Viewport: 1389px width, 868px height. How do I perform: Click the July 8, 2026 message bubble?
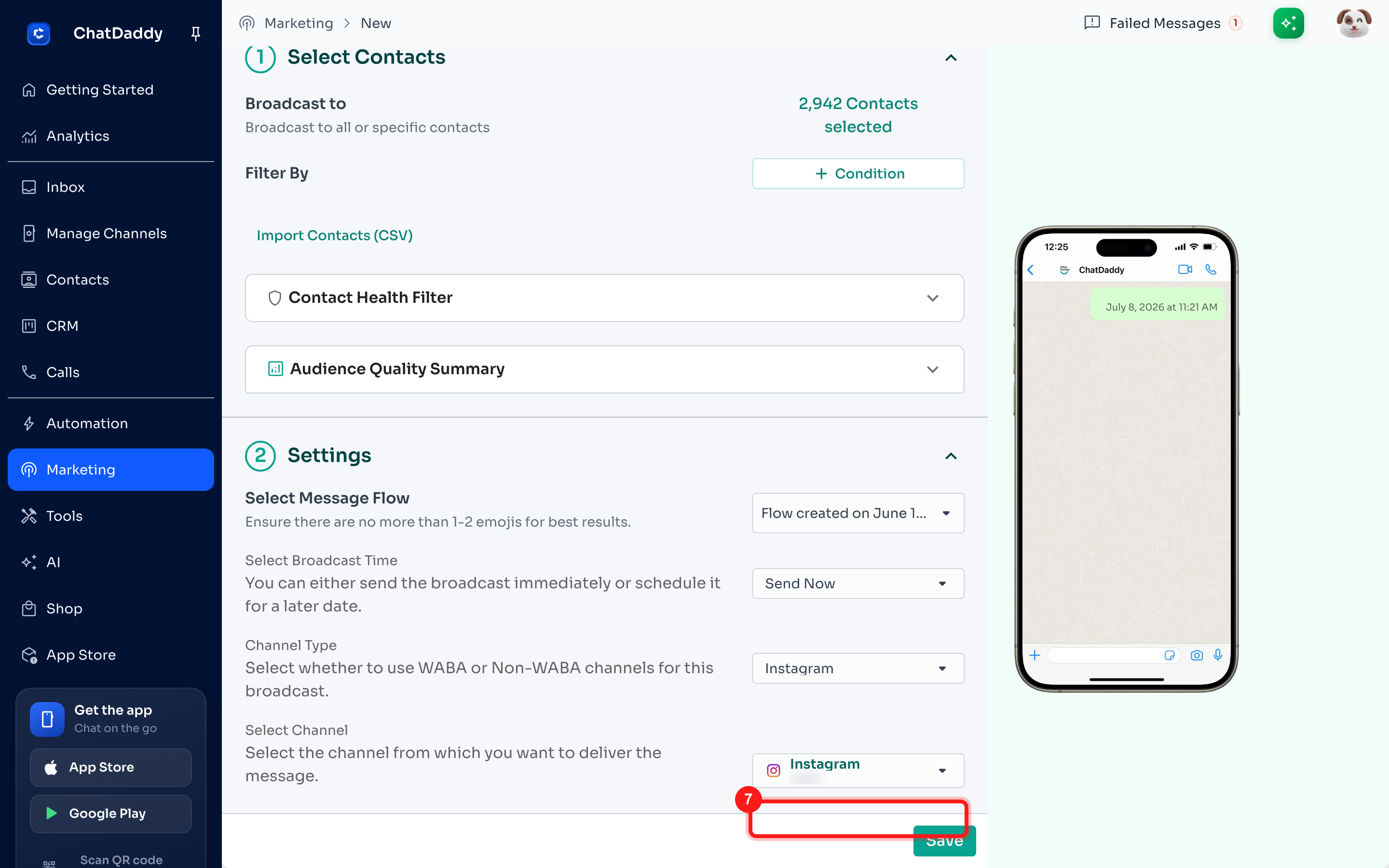pos(1157,304)
